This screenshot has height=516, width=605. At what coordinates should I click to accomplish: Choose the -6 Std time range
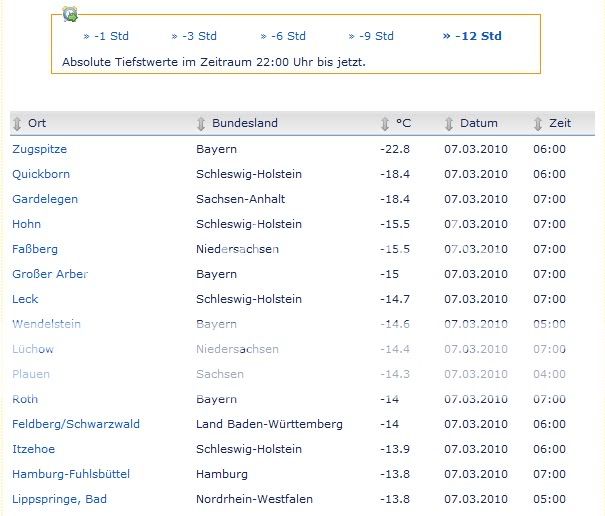click(x=283, y=36)
